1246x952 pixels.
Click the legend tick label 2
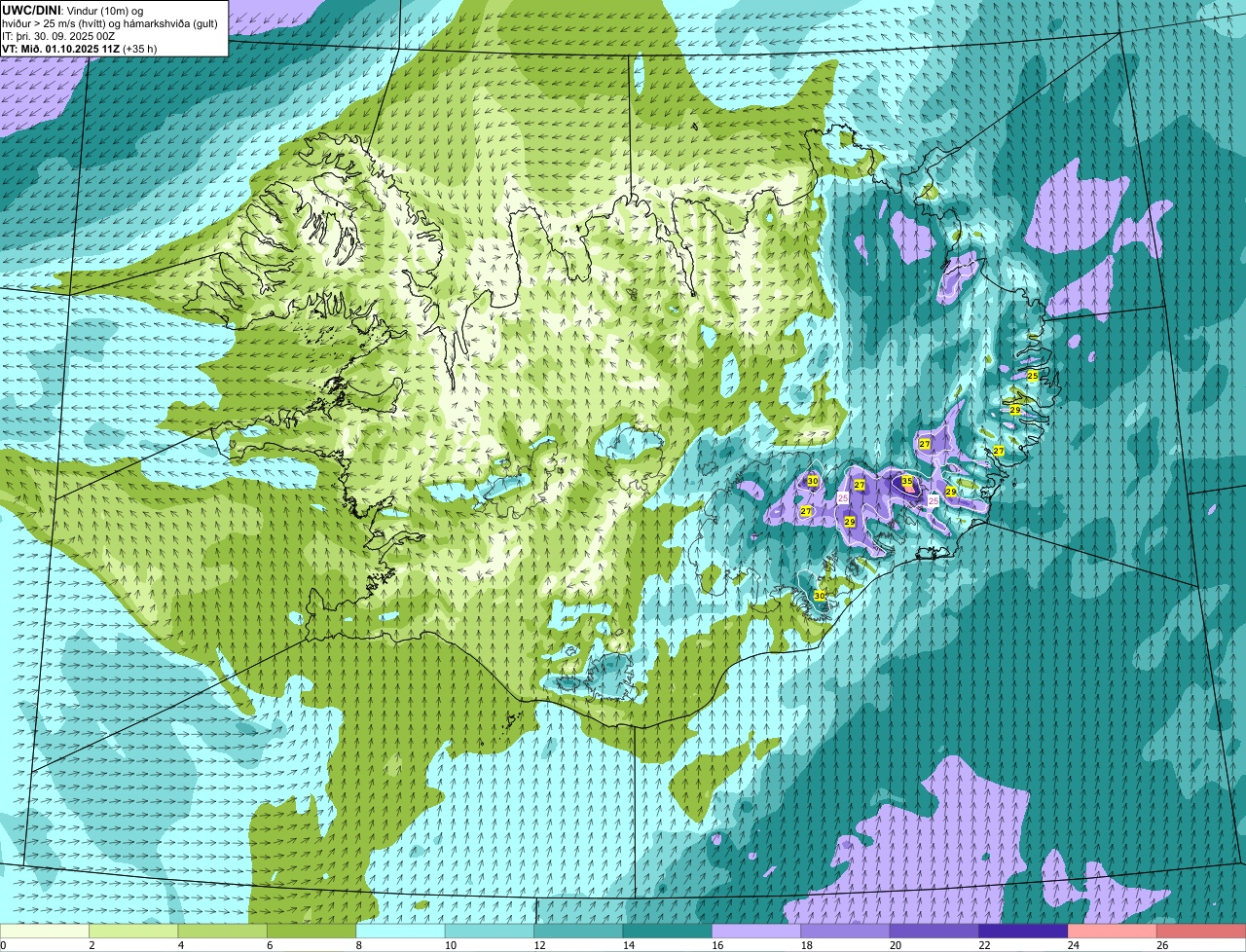pos(92,945)
